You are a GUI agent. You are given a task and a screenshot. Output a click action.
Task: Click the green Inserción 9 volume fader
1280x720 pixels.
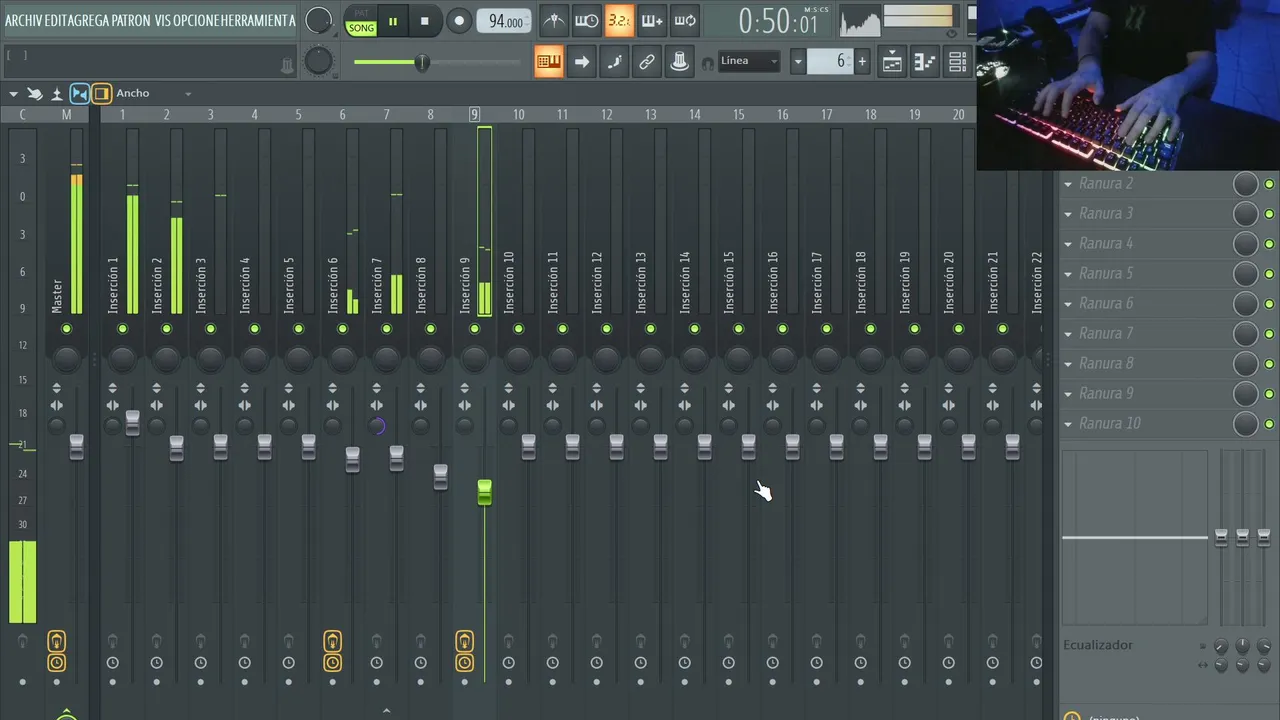click(x=484, y=492)
